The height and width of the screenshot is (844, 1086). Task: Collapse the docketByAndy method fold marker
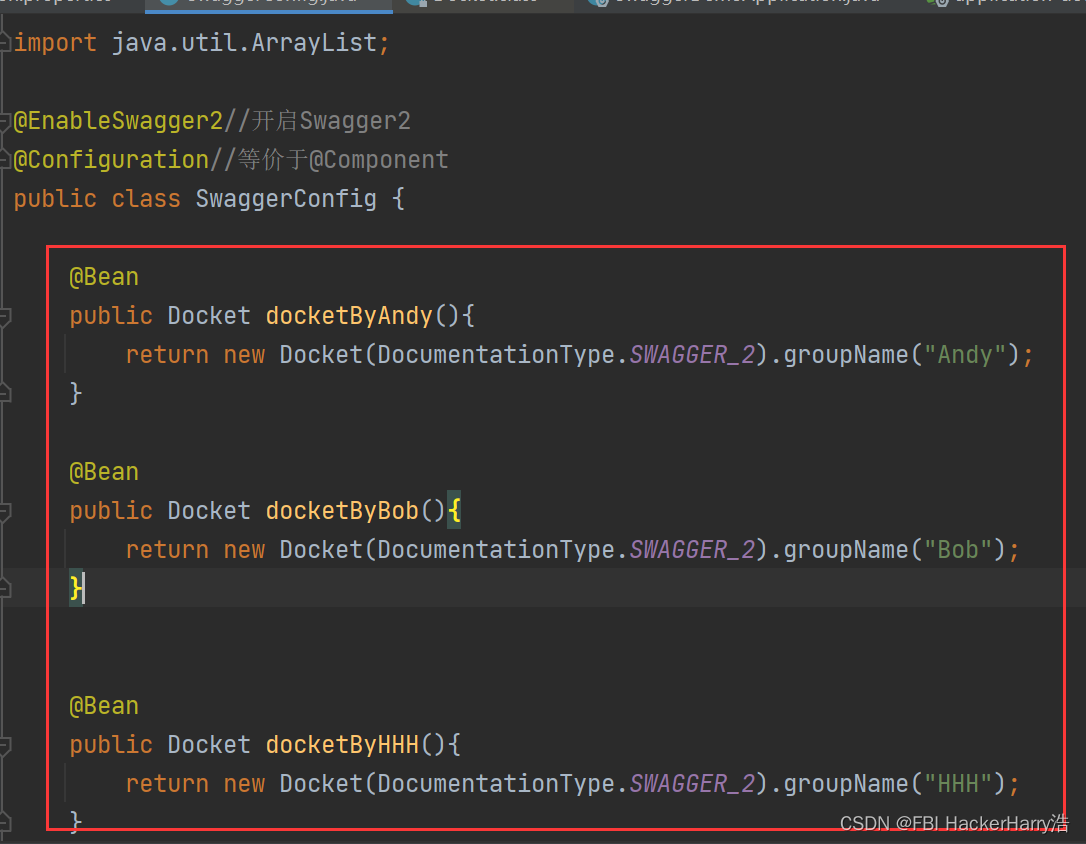4,317
